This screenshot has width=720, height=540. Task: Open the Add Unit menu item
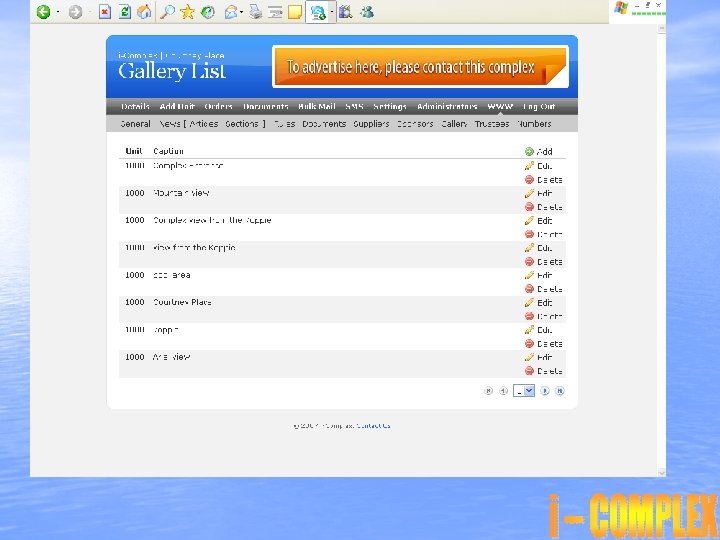pos(177,107)
